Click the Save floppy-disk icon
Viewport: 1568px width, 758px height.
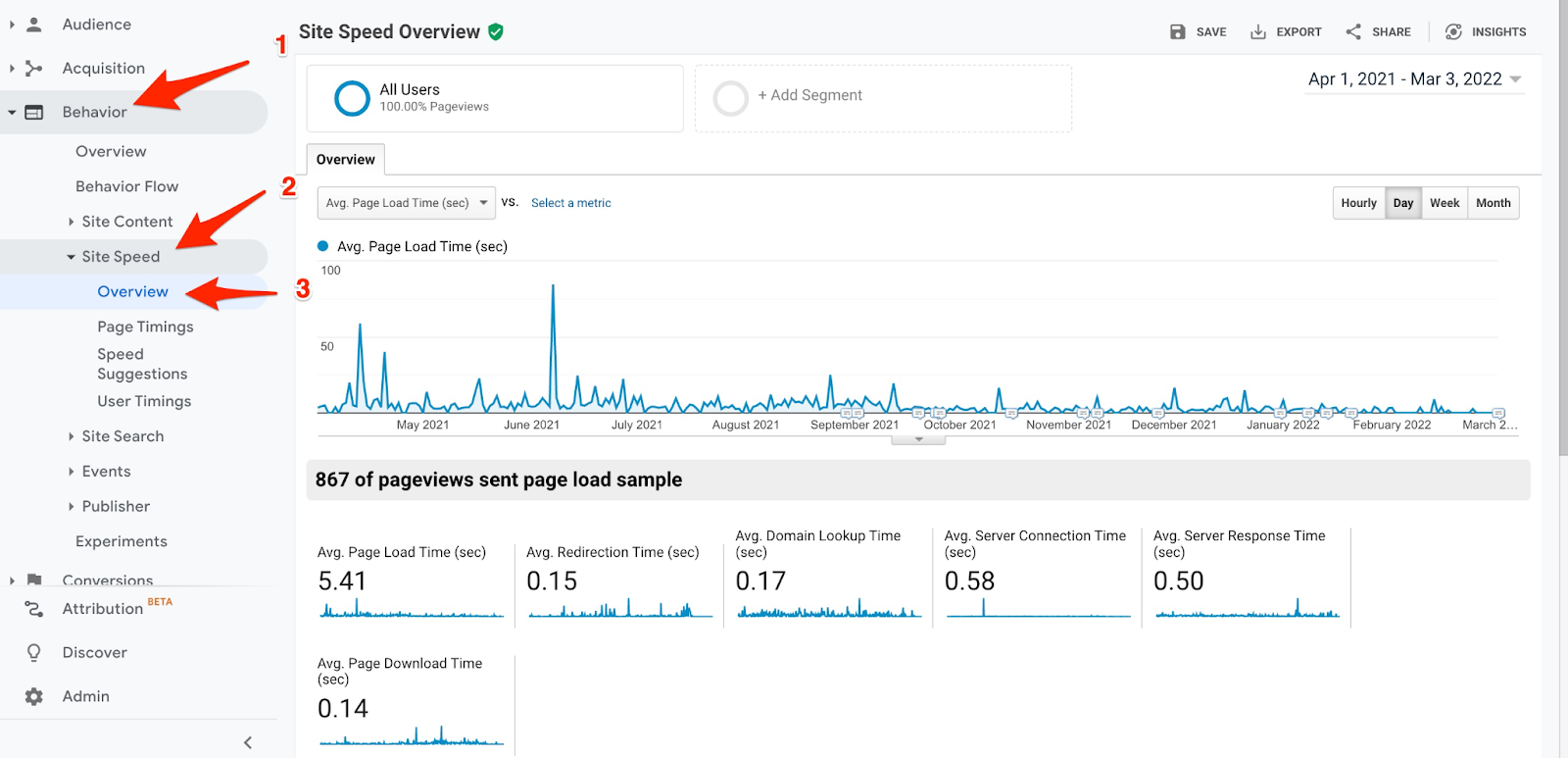pos(1178,32)
